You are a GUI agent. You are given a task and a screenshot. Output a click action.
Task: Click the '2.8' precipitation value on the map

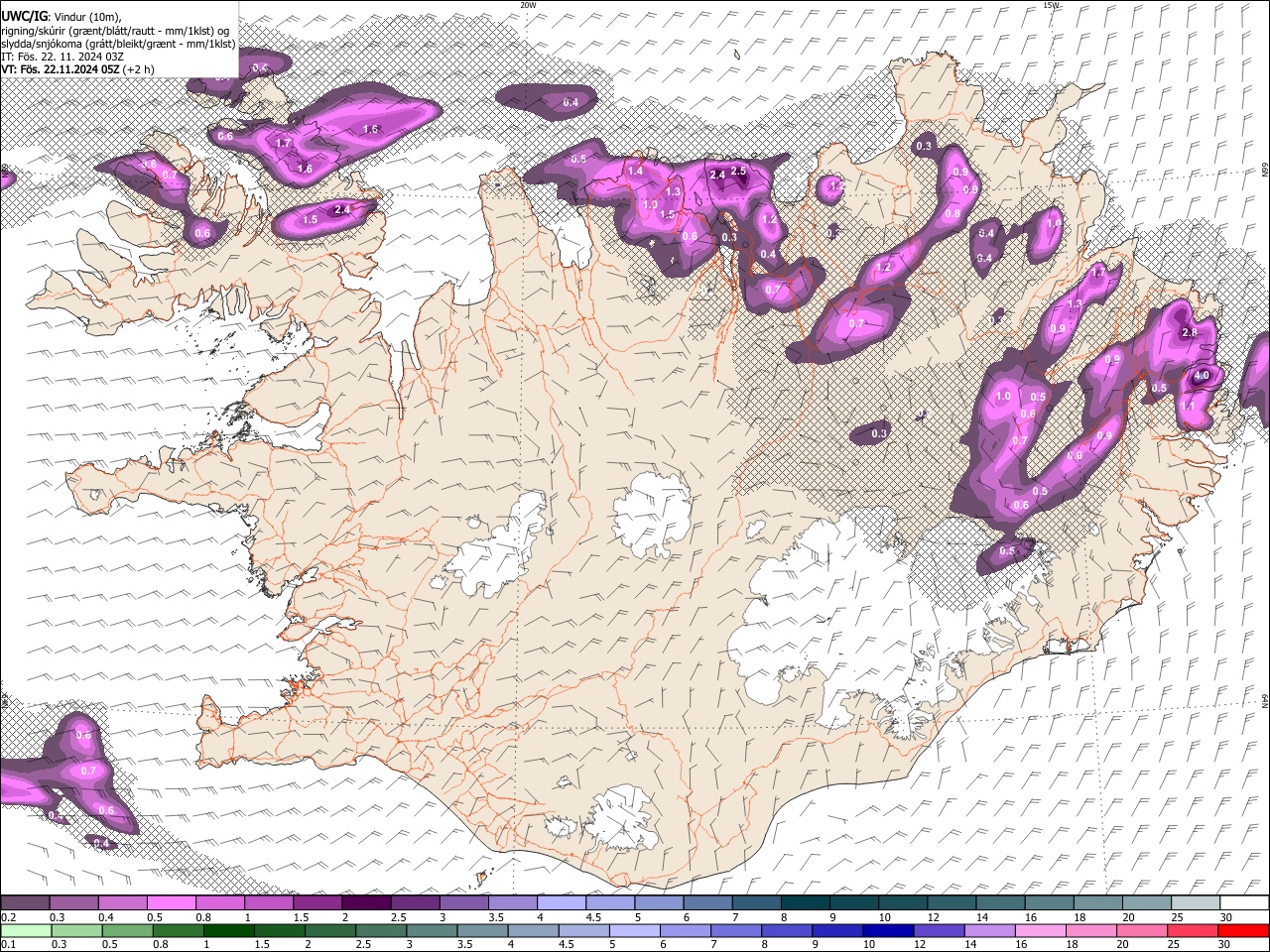(x=1190, y=333)
